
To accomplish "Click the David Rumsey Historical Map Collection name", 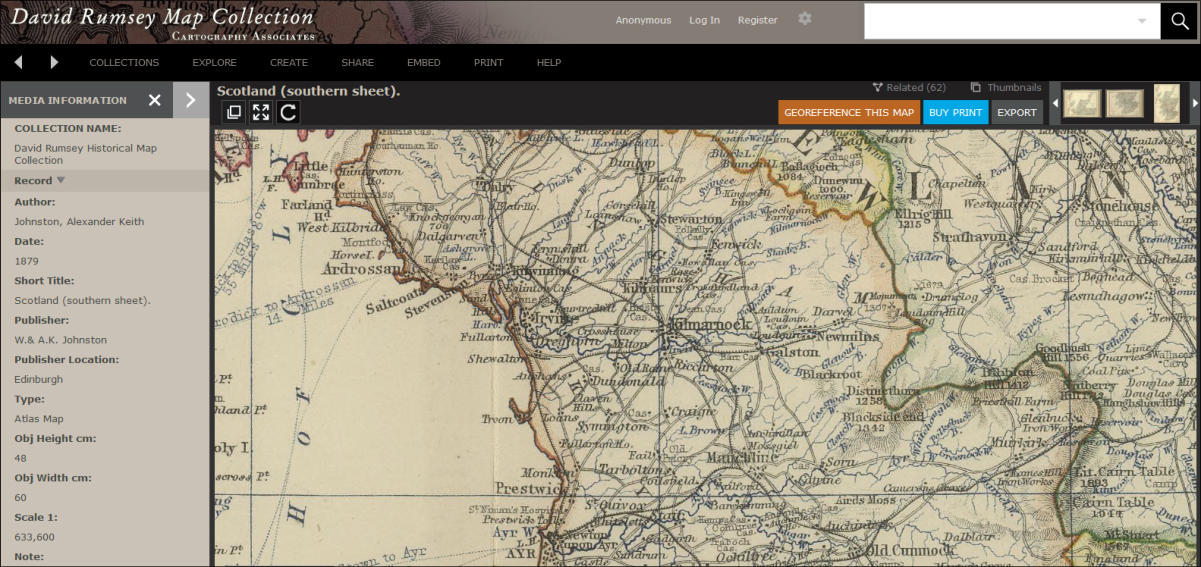I will (x=85, y=154).
